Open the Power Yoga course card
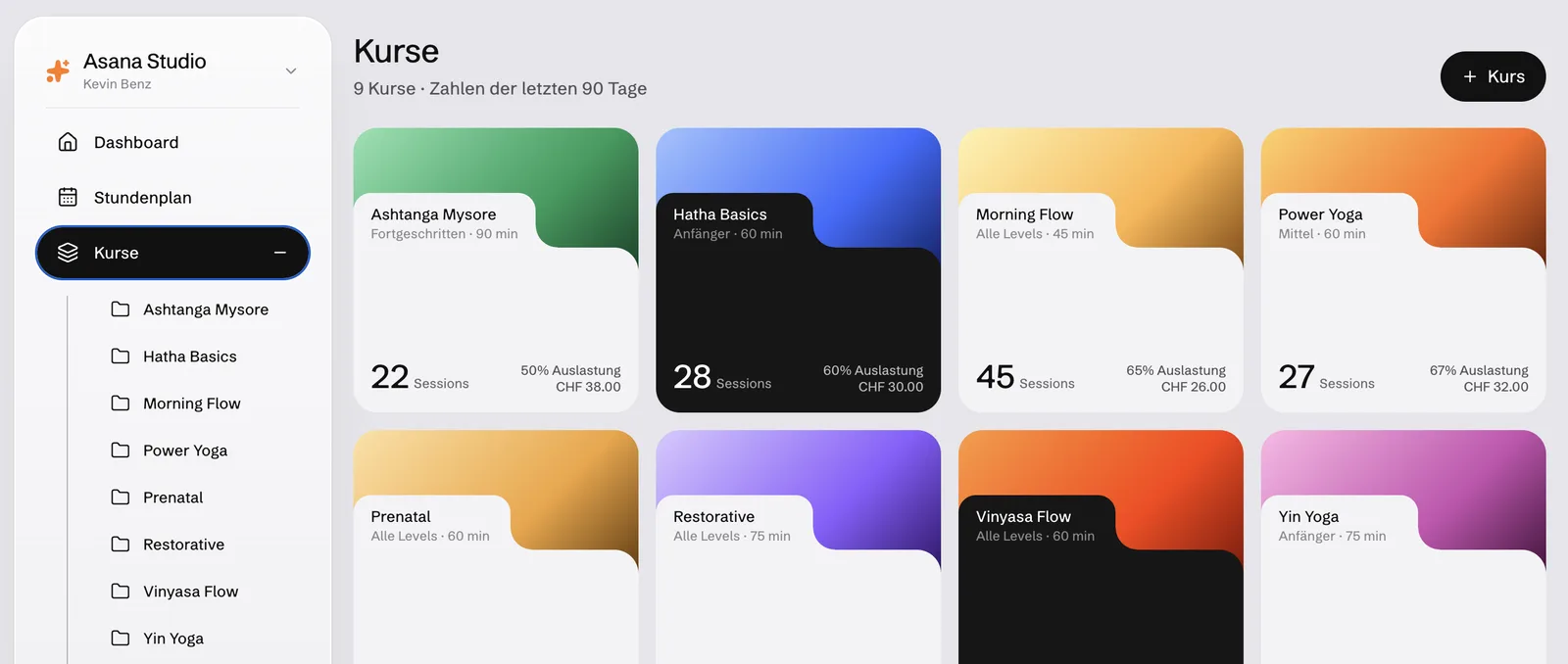Viewport: 1568px width, 664px height. point(1403,270)
